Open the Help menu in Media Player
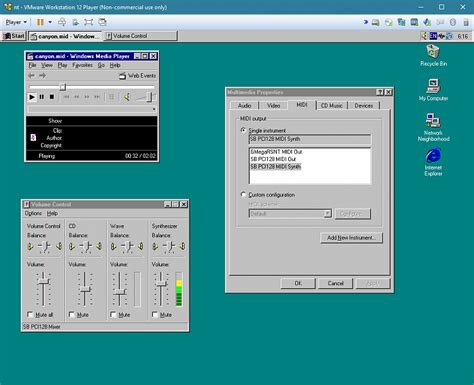 115,65
